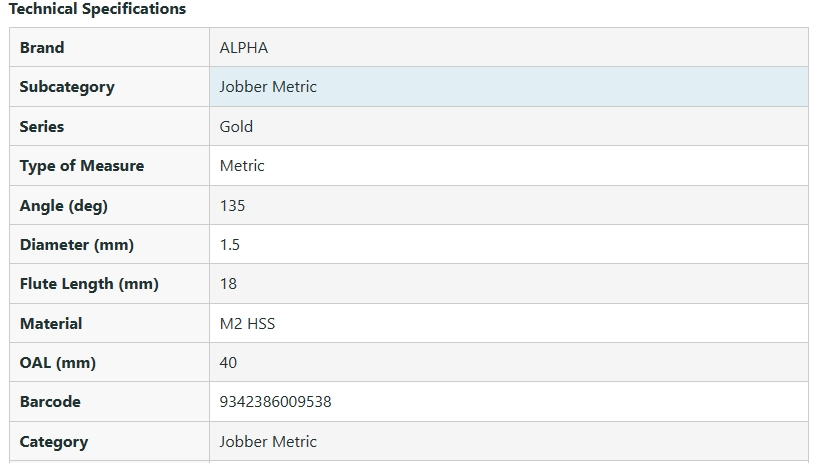Select the 1.5 diameter value

pyautogui.click(x=230, y=245)
